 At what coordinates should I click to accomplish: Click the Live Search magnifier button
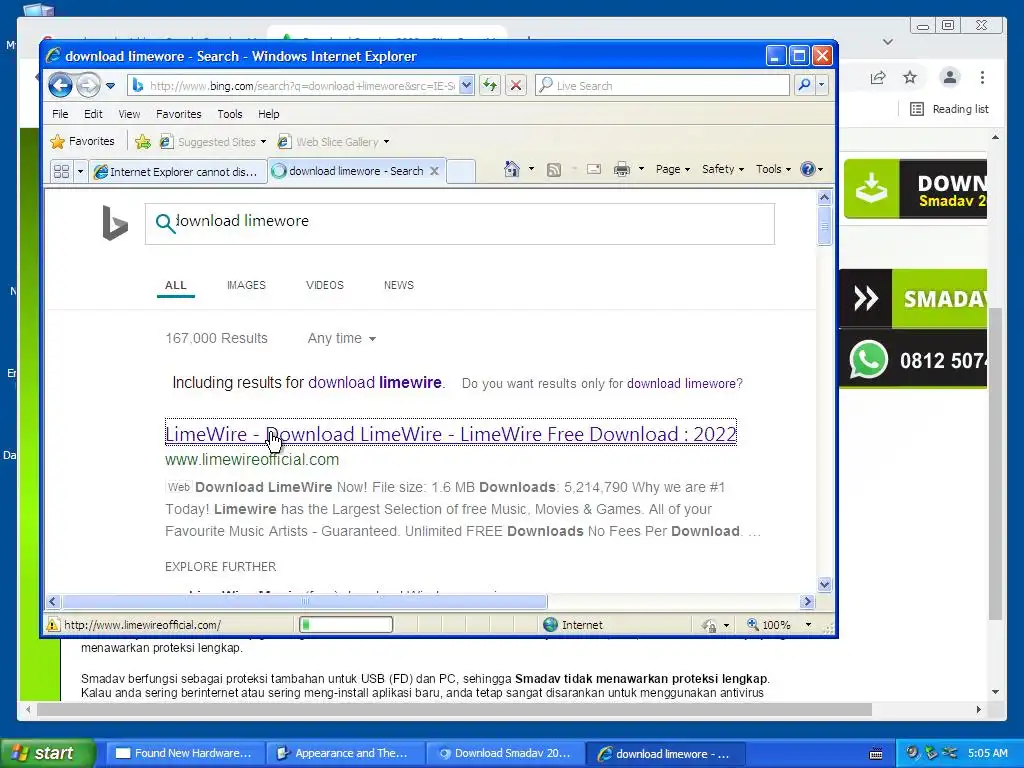pos(805,85)
